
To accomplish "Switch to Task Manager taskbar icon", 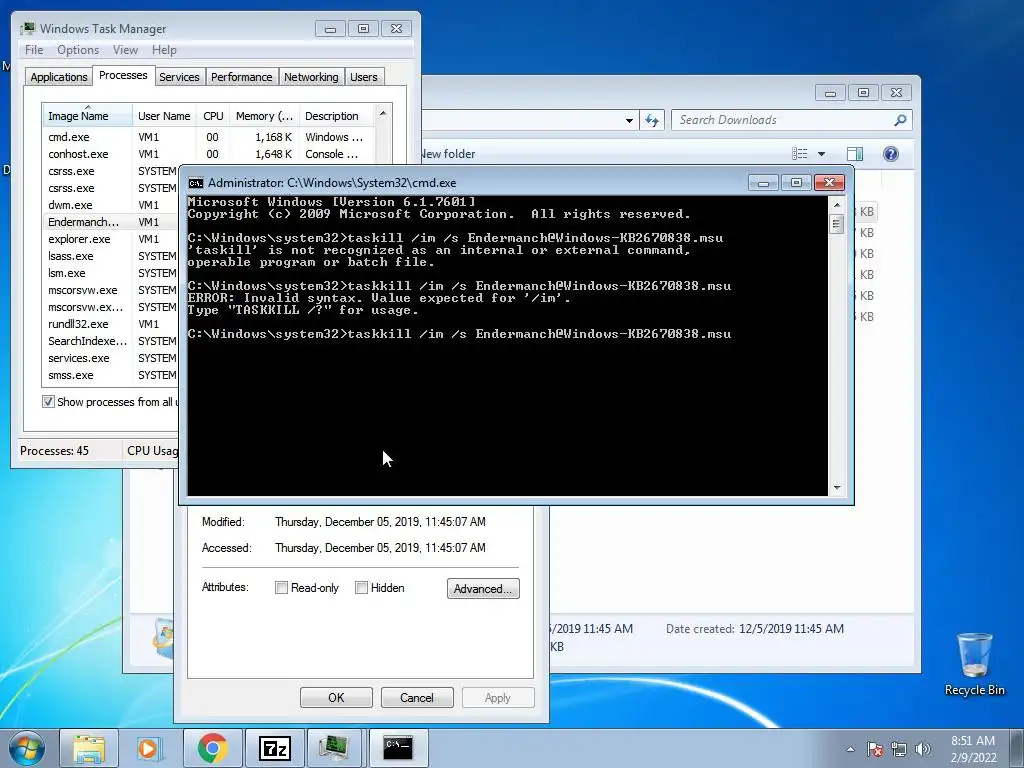I will click(335, 748).
